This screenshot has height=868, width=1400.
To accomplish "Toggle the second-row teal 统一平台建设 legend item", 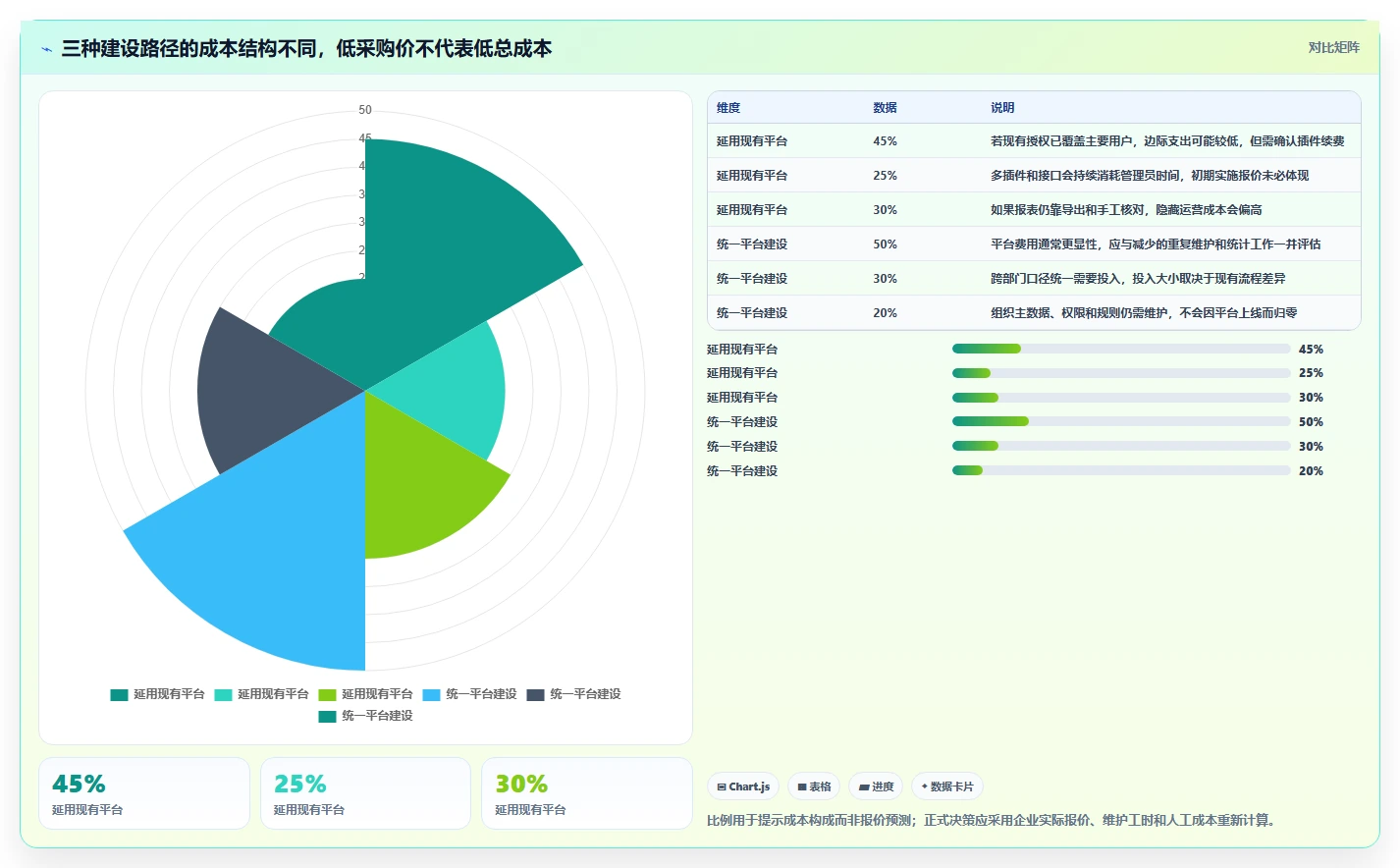I will 365,716.
